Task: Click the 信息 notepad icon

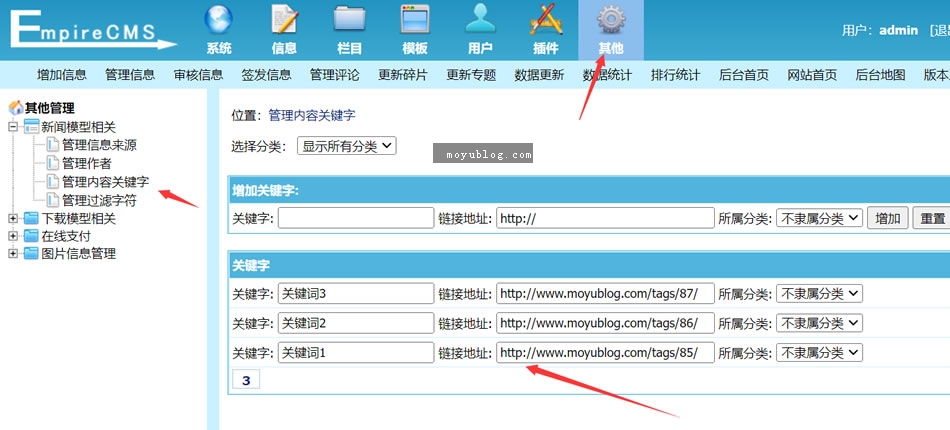Action: (x=284, y=21)
